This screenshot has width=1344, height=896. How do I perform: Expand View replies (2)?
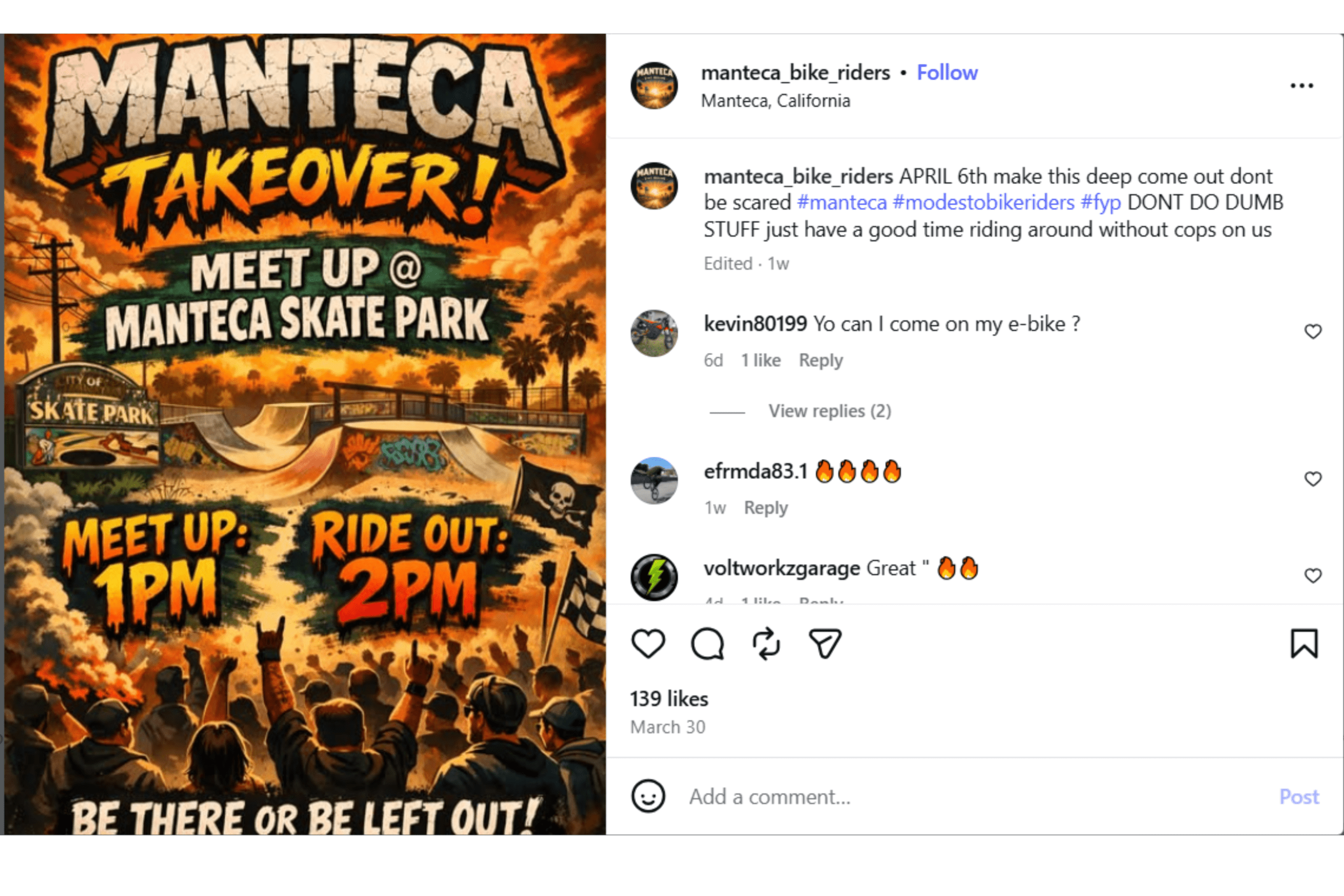(x=829, y=411)
